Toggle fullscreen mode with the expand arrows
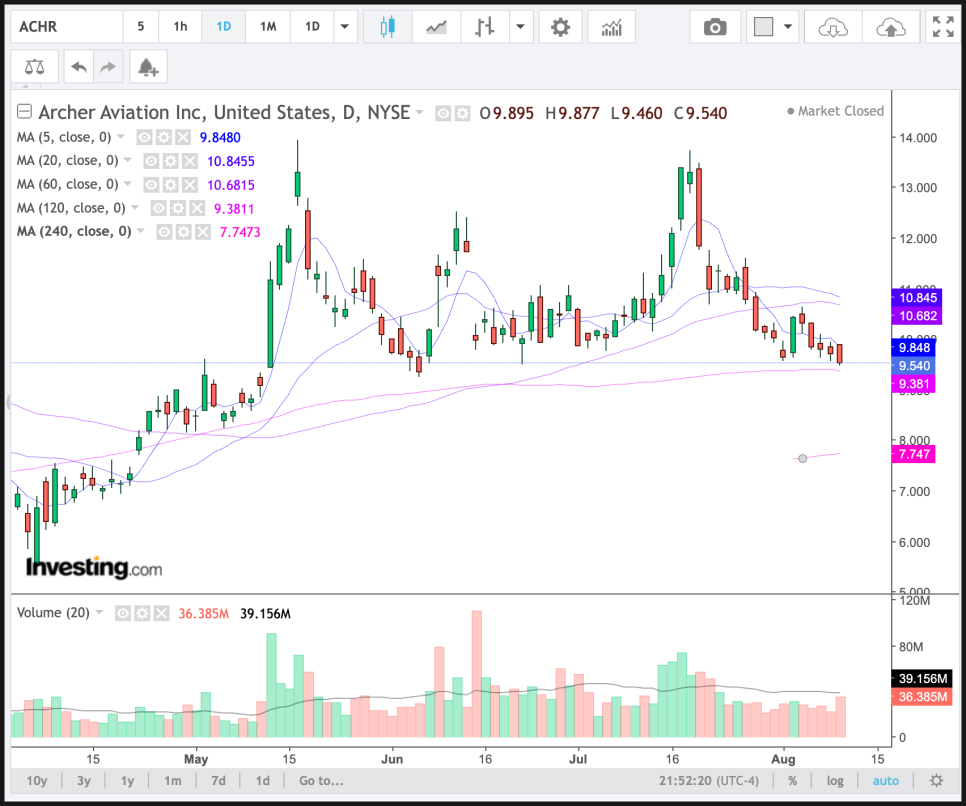 click(943, 26)
